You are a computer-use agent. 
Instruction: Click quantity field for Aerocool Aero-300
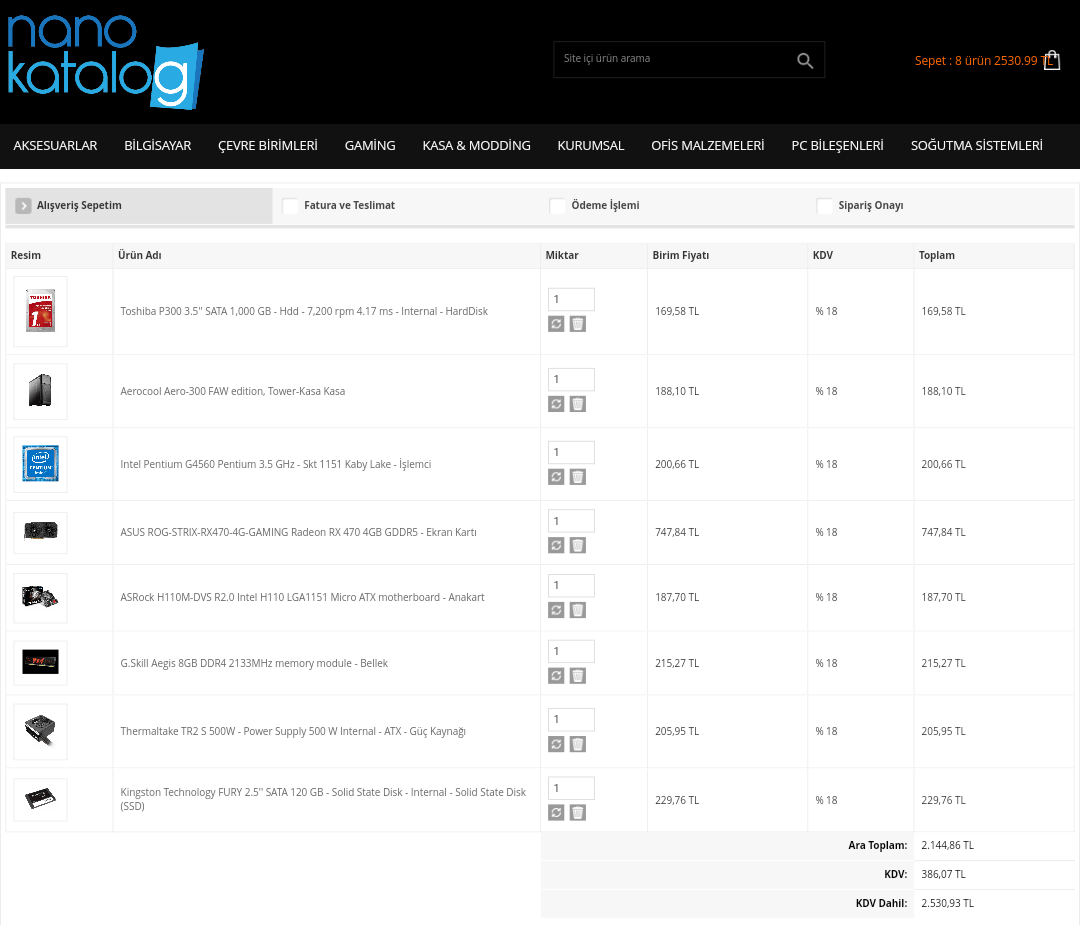pyautogui.click(x=571, y=380)
